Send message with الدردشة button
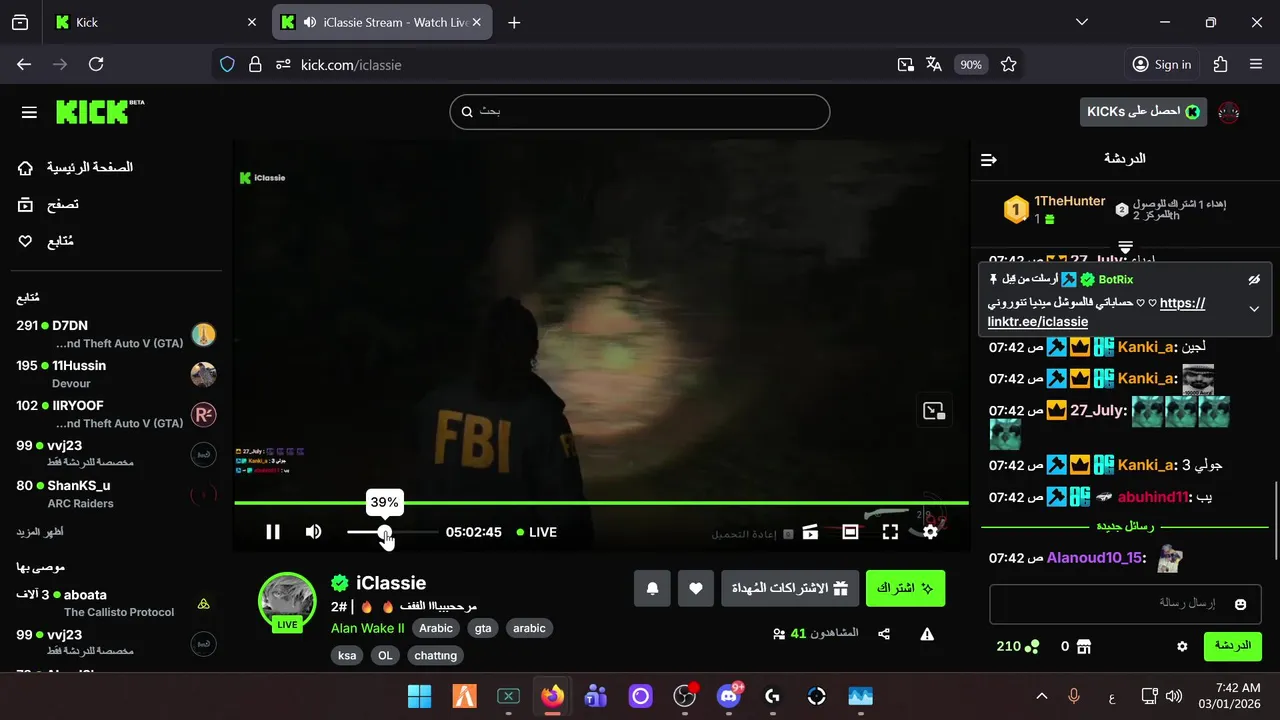 click(1232, 646)
